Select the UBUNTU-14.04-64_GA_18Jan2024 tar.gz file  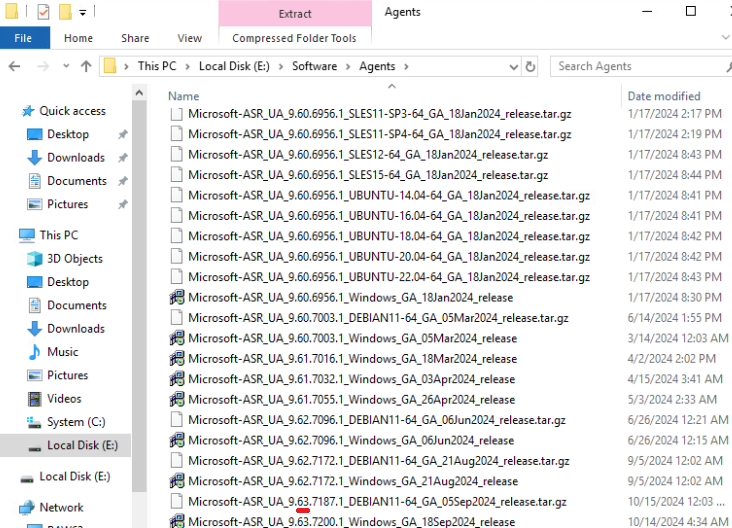[x=389, y=196]
